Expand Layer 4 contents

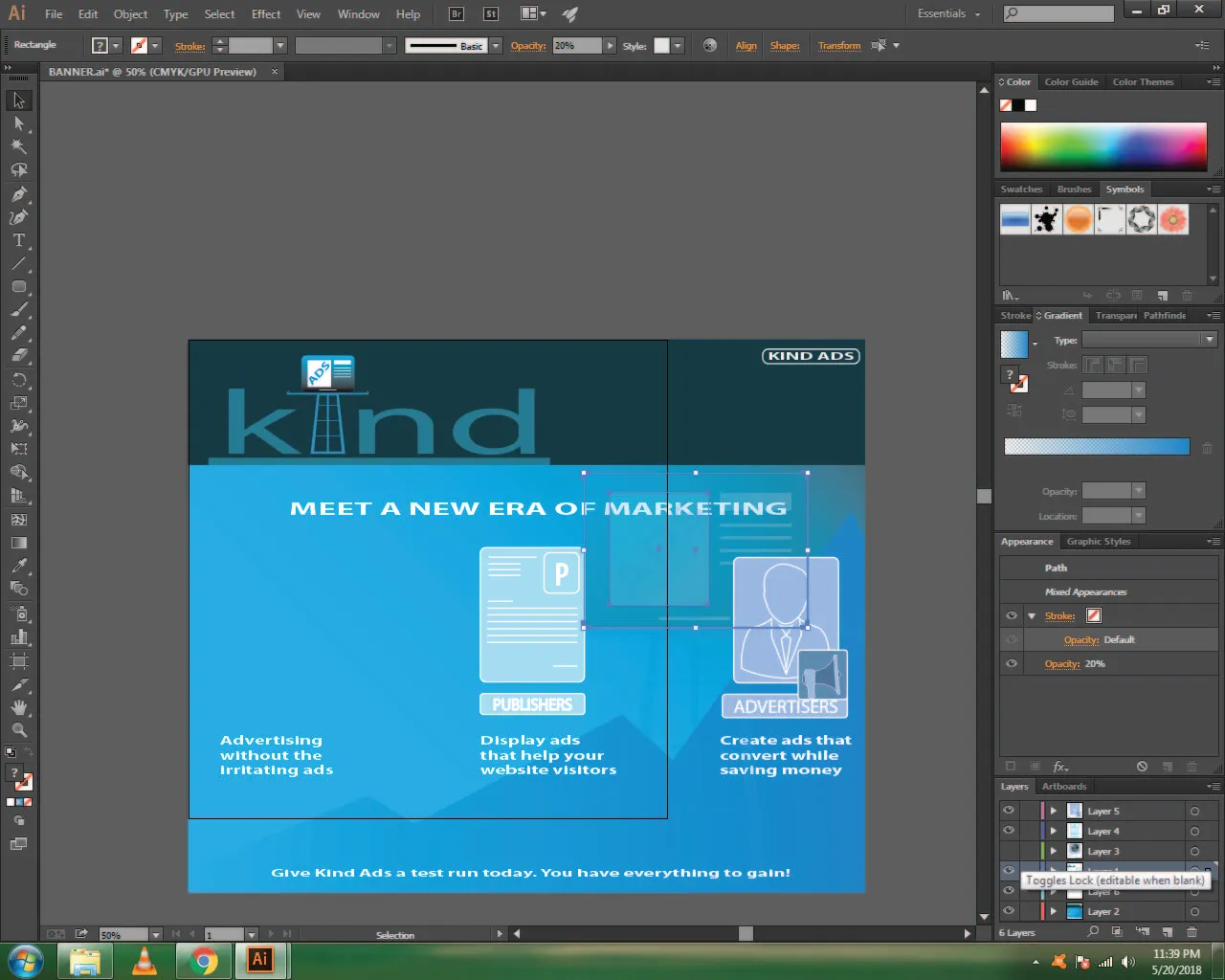pyautogui.click(x=1054, y=831)
